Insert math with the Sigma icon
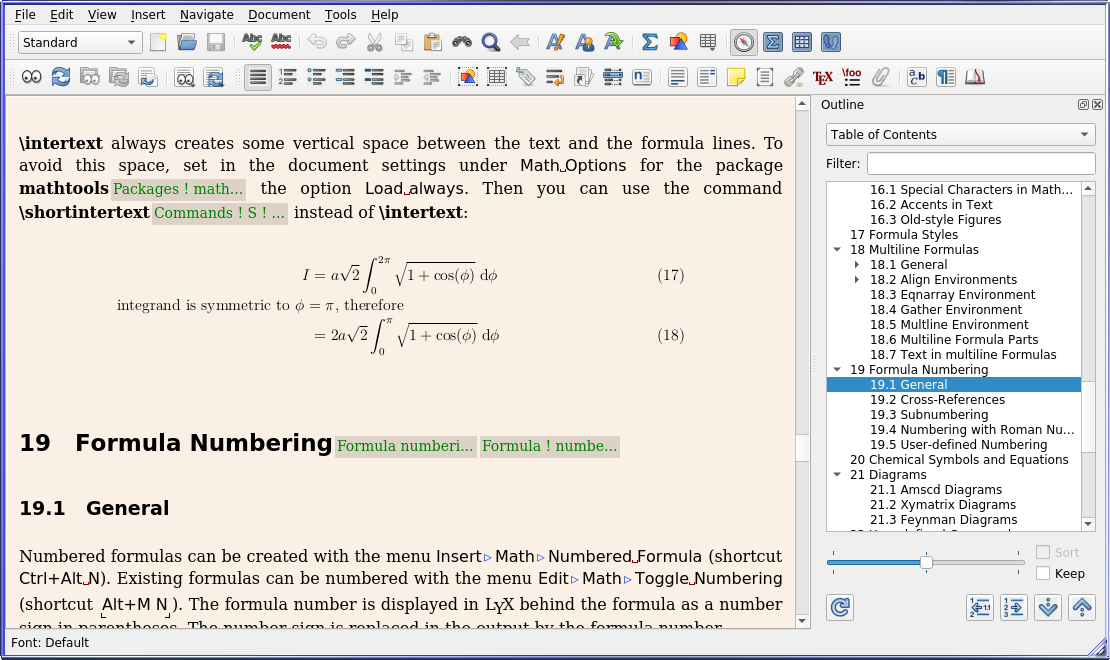 (649, 42)
